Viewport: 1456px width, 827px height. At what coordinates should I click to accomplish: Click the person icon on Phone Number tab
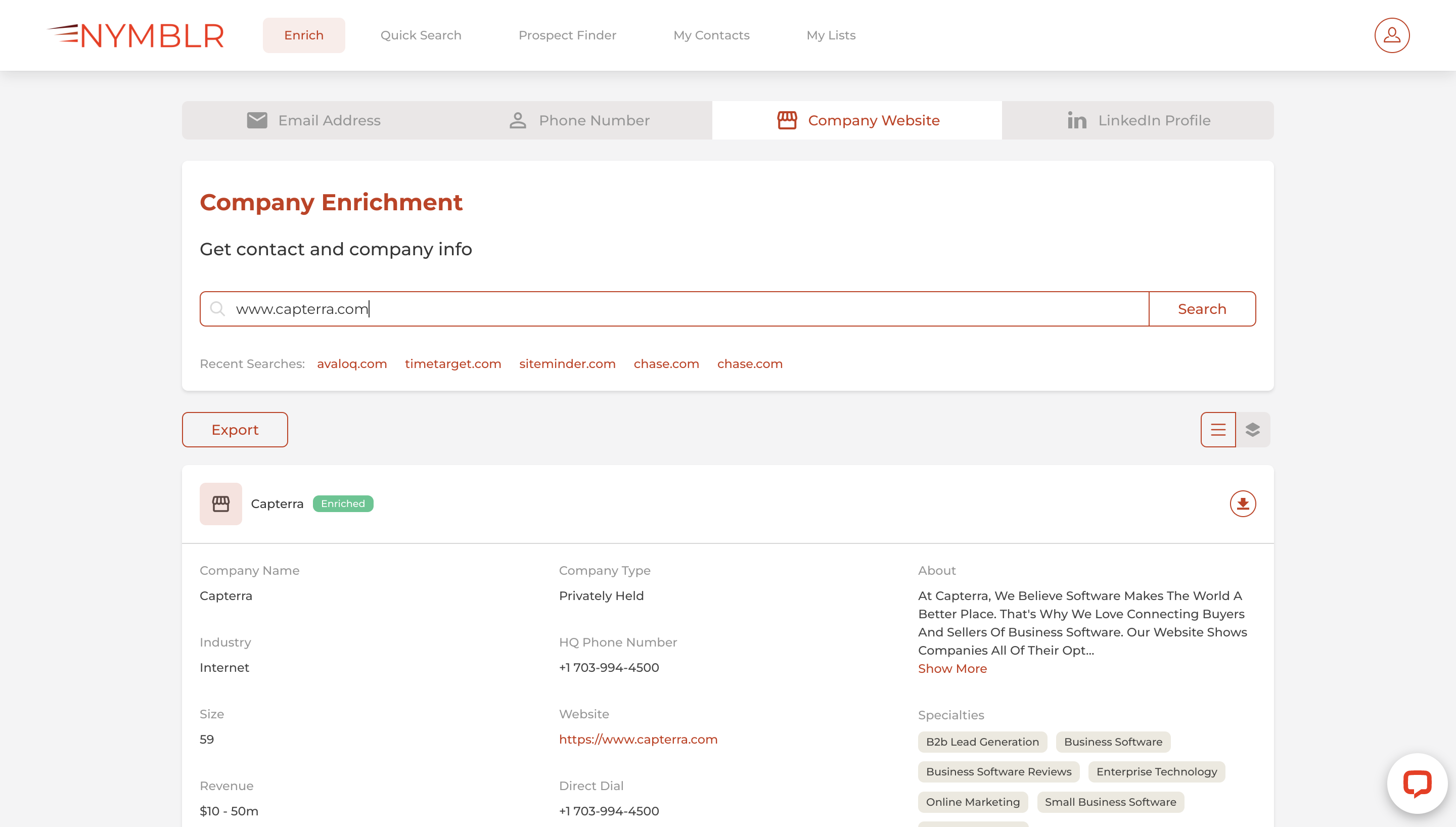point(517,120)
